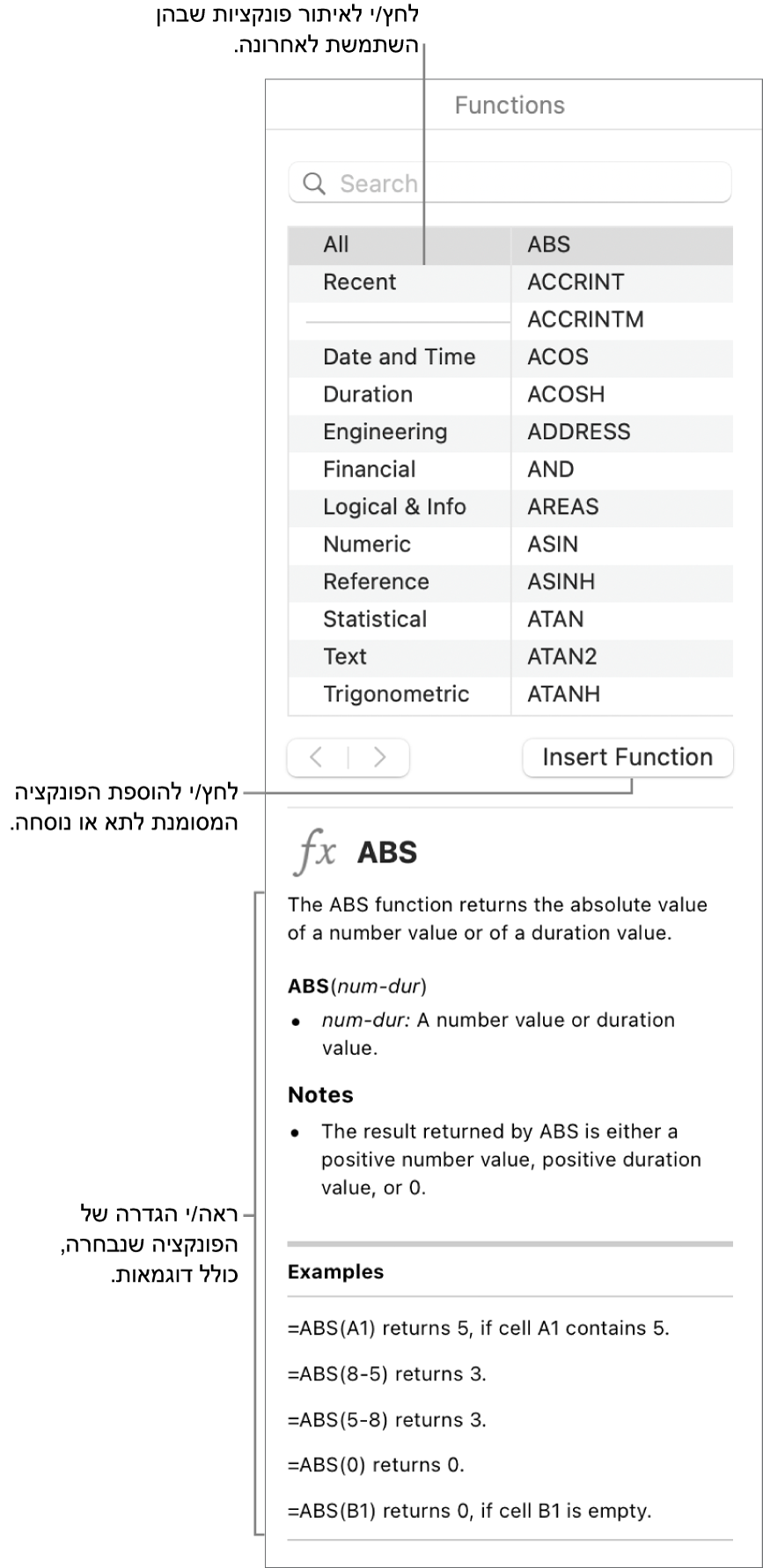Click the forward navigation arrow

click(x=379, y=757)
